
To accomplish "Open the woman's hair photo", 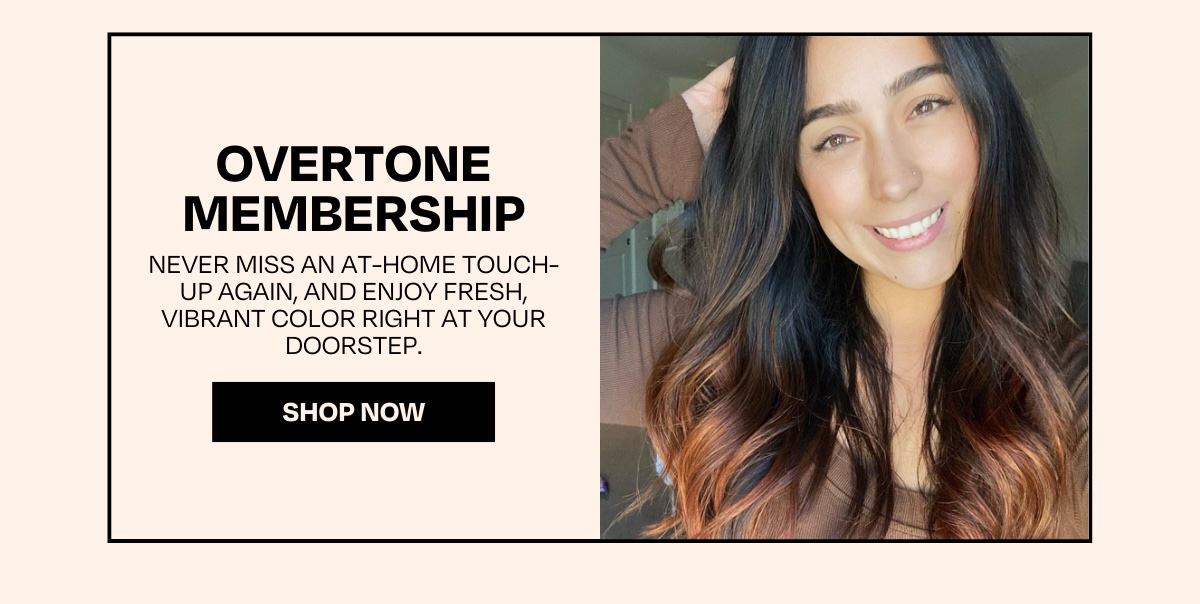I will pos(844,288).
